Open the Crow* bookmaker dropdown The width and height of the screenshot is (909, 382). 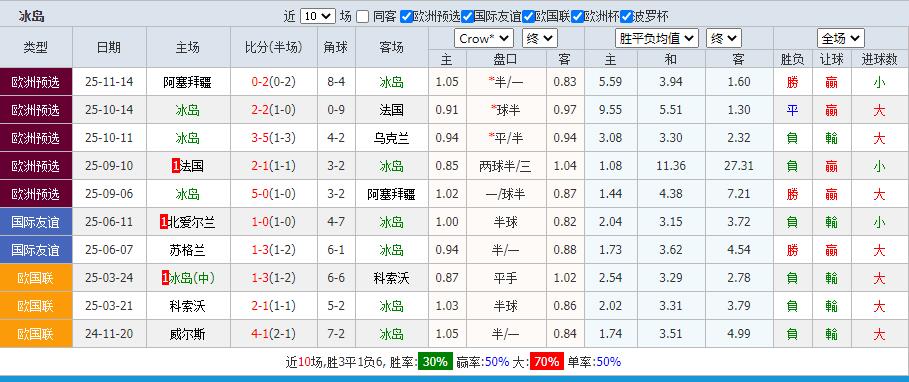click(x=483, y=39)
